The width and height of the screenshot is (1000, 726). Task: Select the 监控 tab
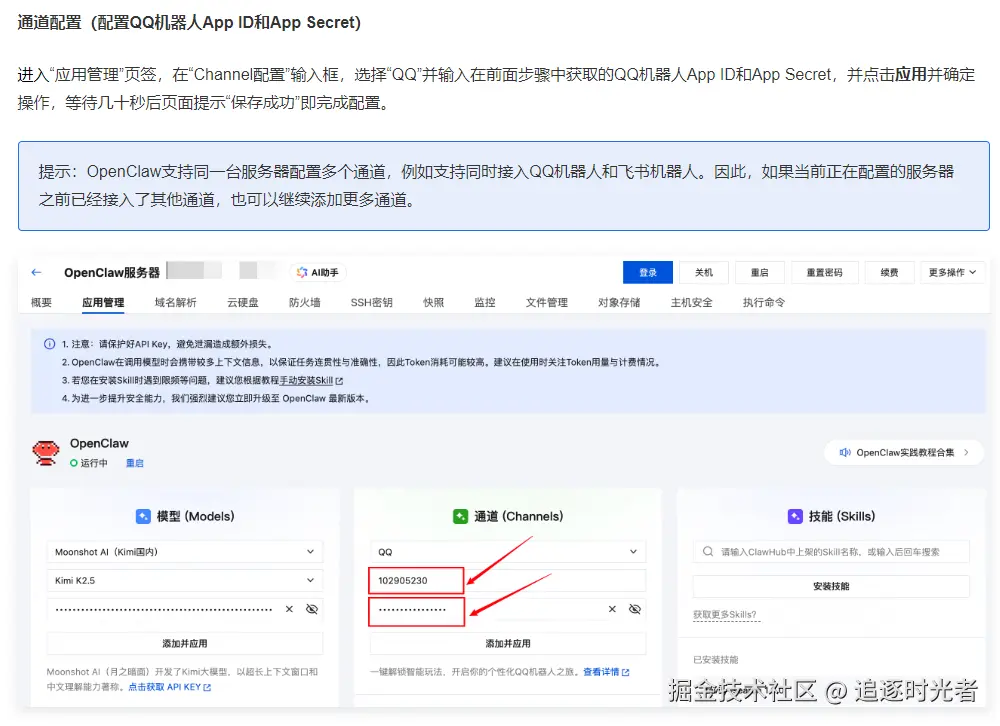pyautogui.click(x=485, y=302)
